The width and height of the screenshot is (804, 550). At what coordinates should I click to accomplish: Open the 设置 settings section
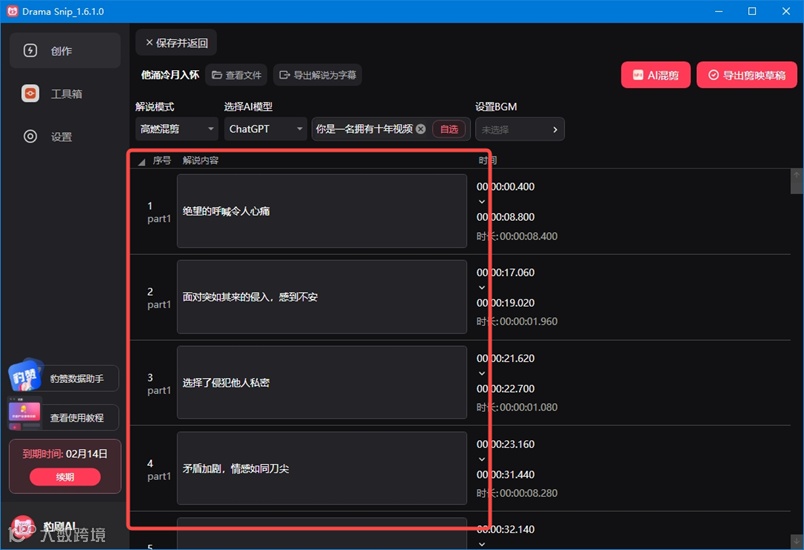pyautogui.click(x=65, y=136)
